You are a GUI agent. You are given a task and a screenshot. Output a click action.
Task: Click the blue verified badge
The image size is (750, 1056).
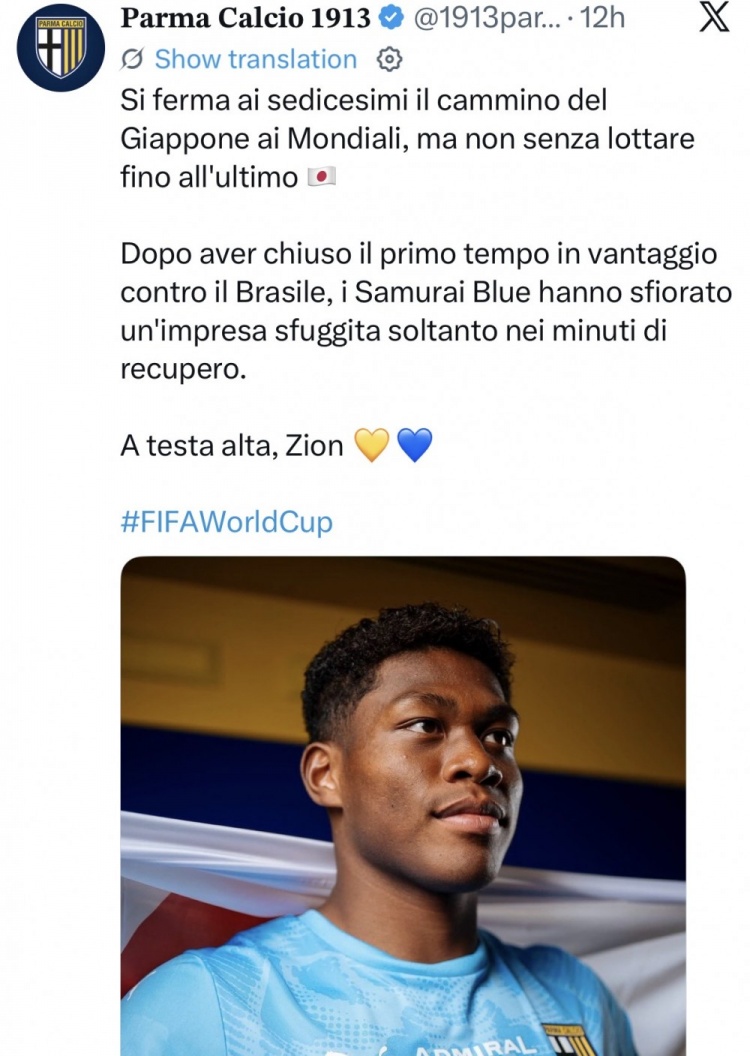pyautogui.click(x=391, y=18)
